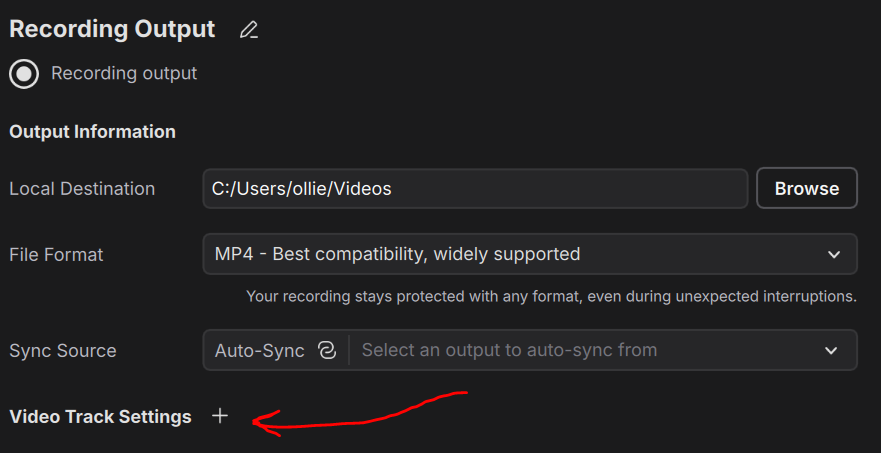Click the Auto-Sync link icon
Image resolution: width=881 pixels, height=453 pixels.
click(x=326, y=350)
